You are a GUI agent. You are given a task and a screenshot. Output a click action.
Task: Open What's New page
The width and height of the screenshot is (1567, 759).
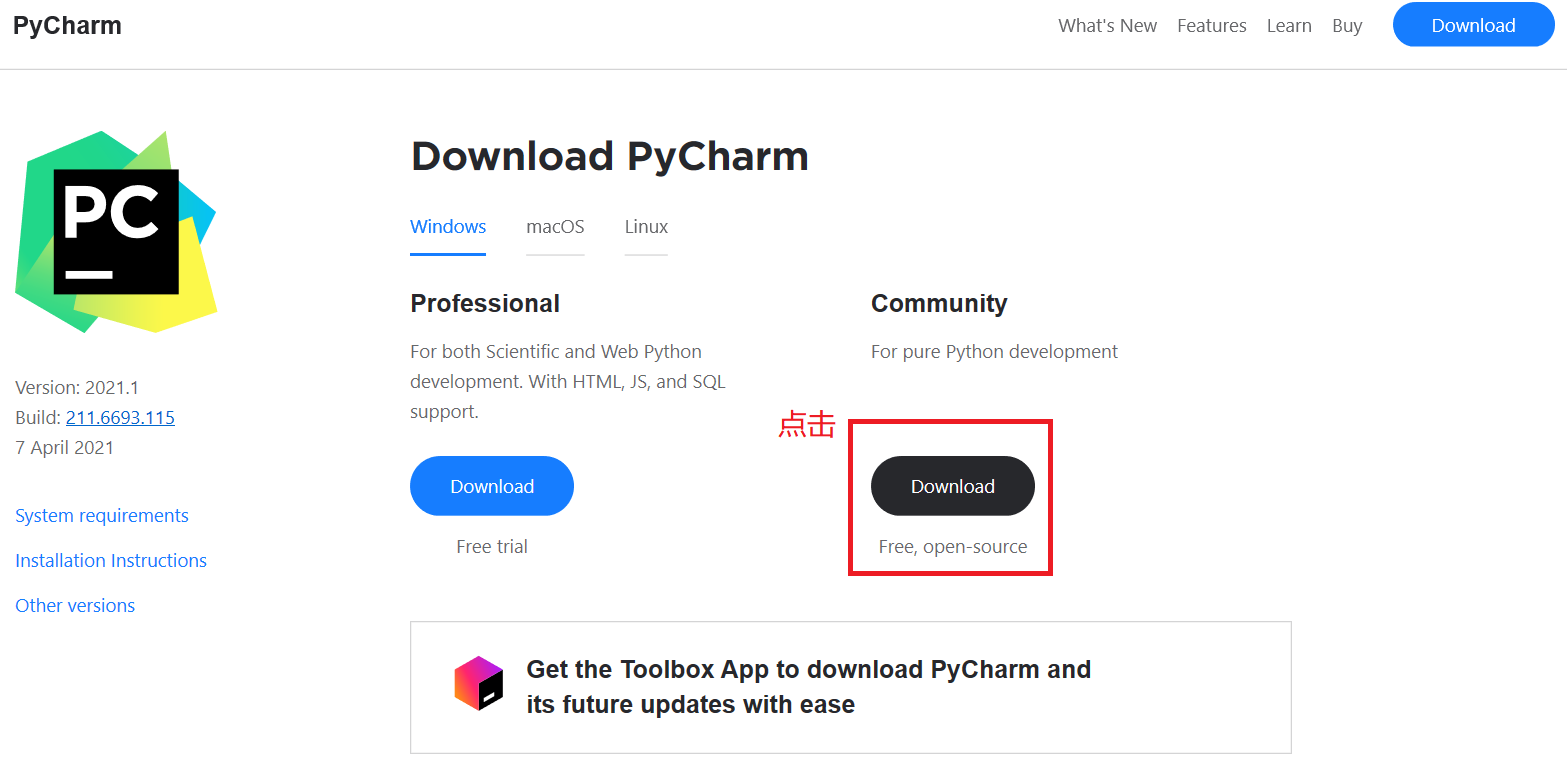point(1107,26)
